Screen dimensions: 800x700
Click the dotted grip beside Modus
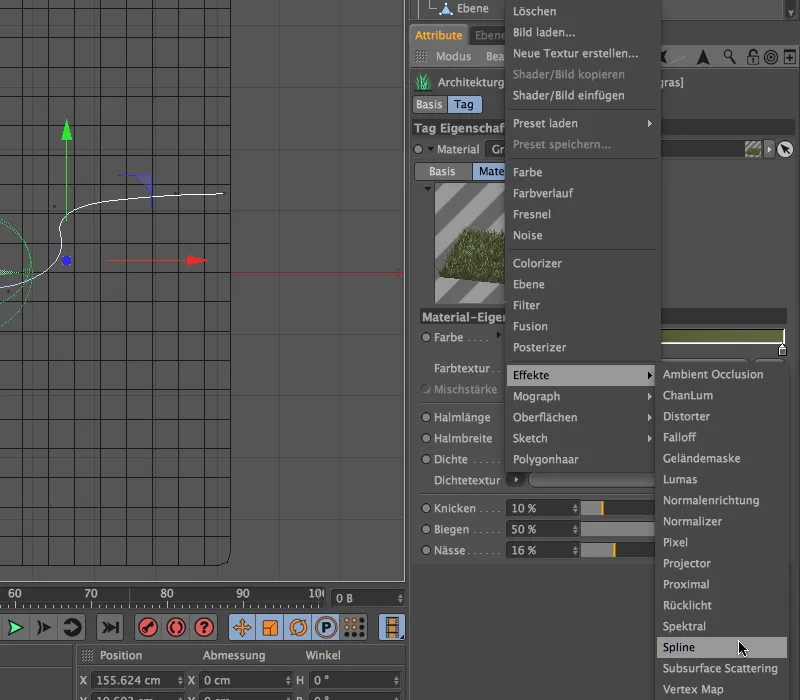tap(421, 56)
